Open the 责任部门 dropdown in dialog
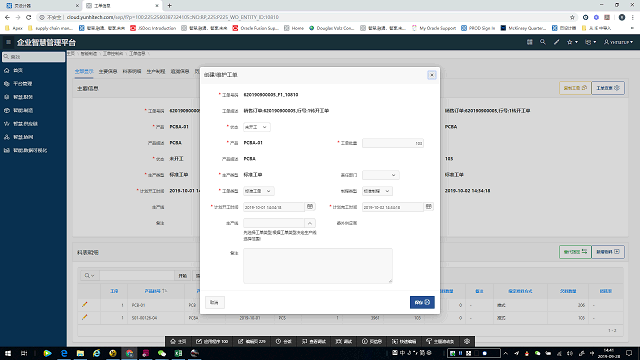The image size is (640, 360). (x=380, y=175)
